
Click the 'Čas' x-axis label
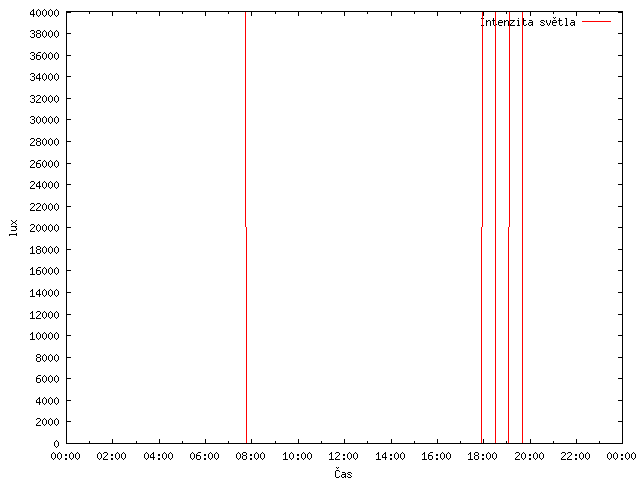click(343, 473)
